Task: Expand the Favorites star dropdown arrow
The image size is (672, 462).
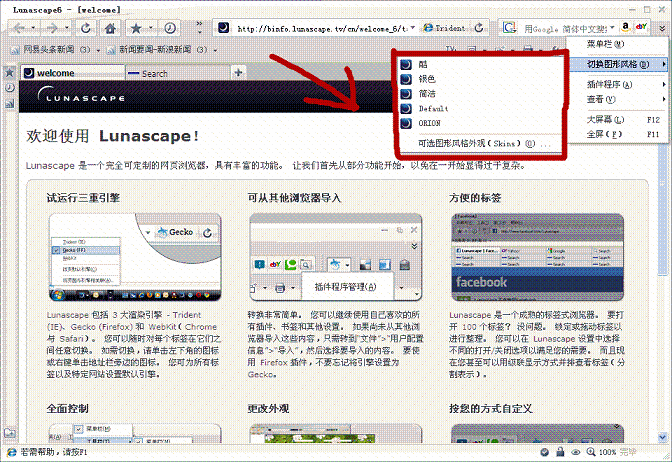Action: click(151, 28)
